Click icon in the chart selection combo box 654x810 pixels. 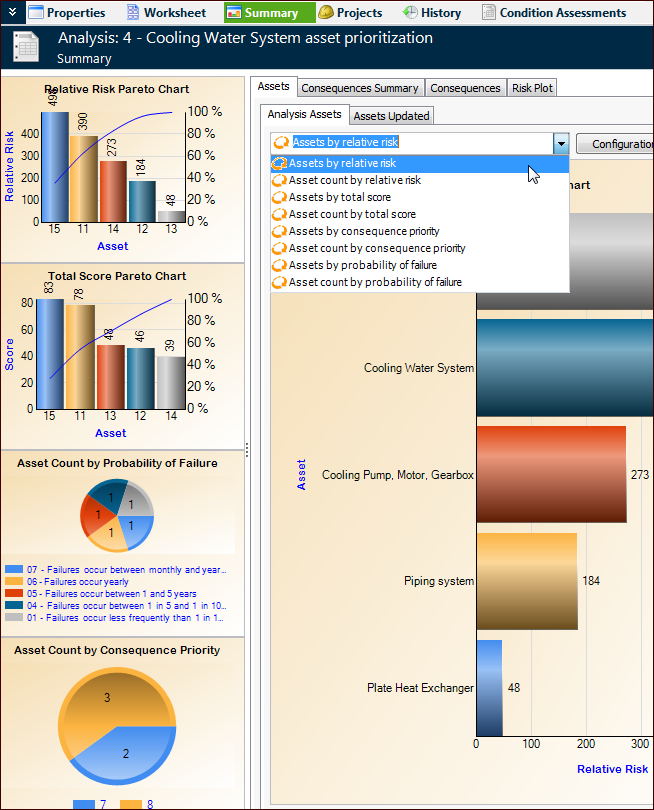[281, 143]
